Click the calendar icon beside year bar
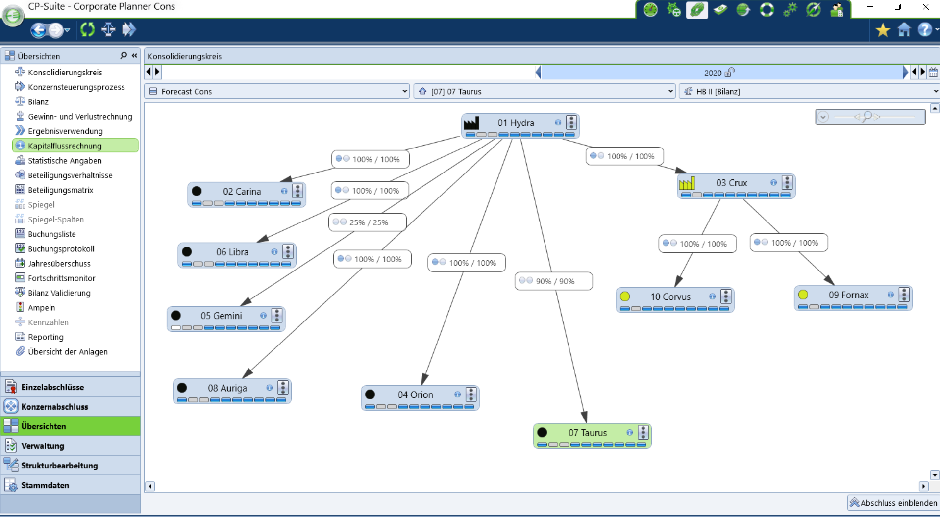This screenshot has height=517, width=940. click(933, 73)
